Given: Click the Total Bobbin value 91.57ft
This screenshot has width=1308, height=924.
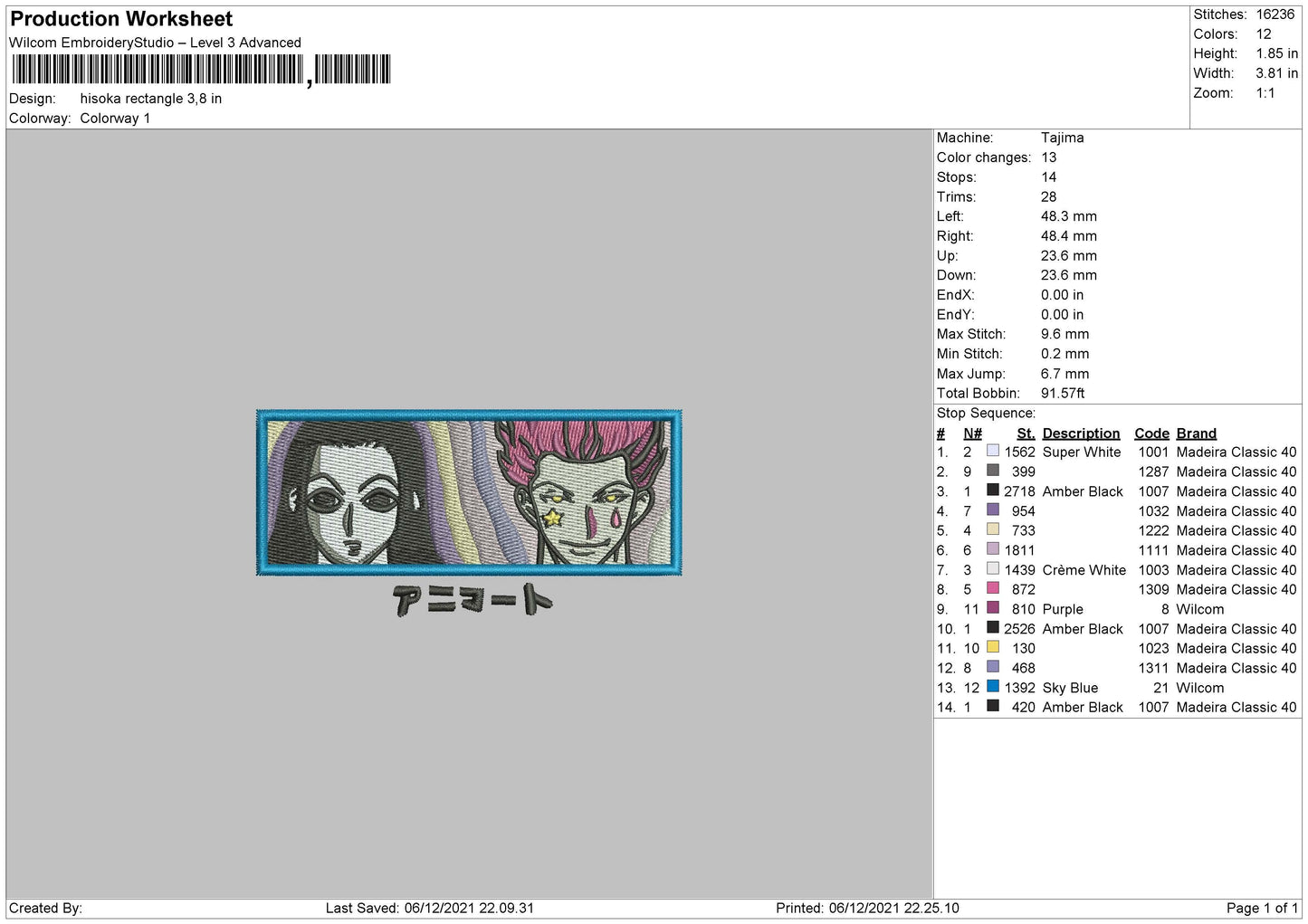Looking at the screenshot, I should click(x=1063, y=393).
